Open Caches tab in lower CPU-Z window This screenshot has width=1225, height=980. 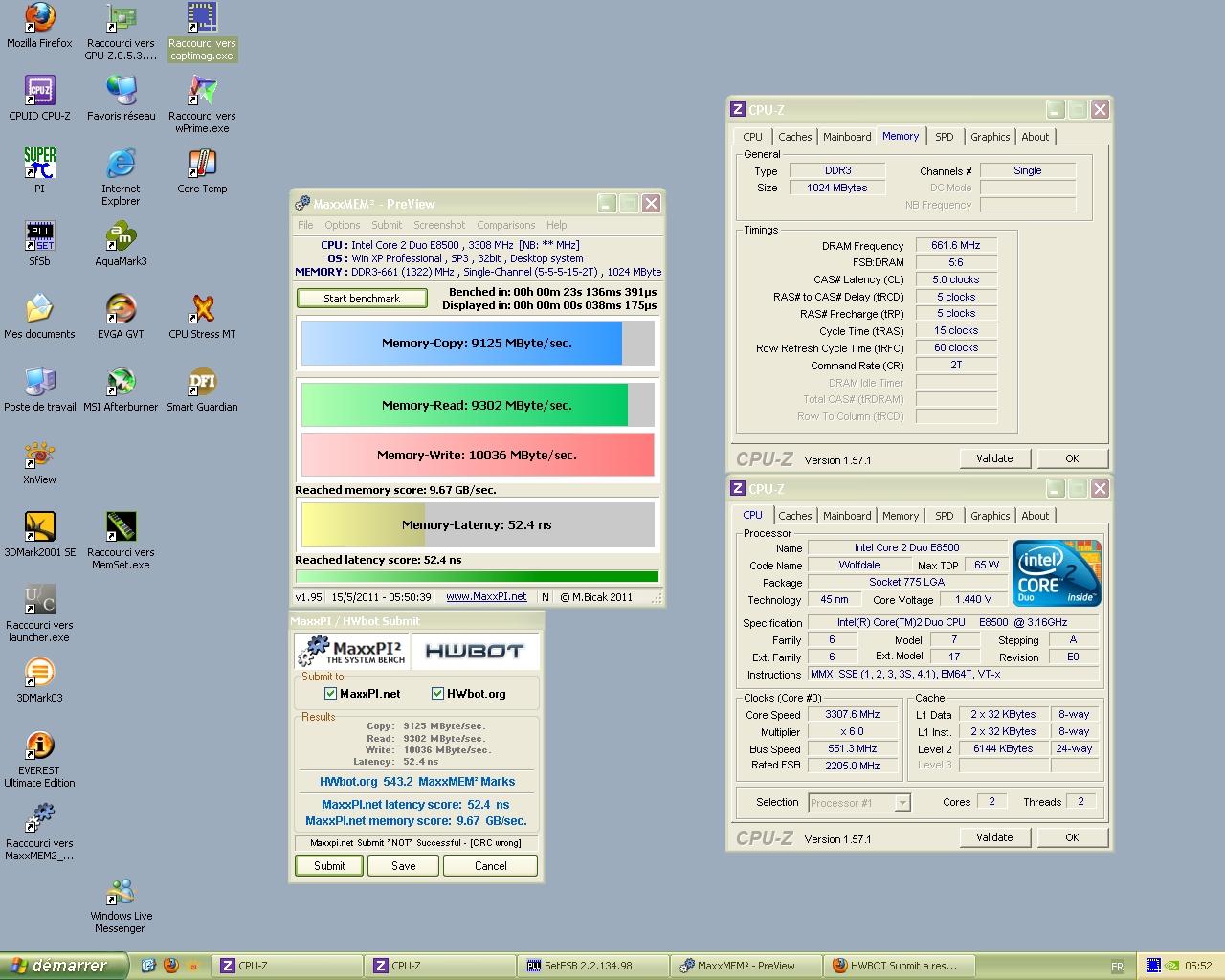pyautogui.click(x=794, y=516)
